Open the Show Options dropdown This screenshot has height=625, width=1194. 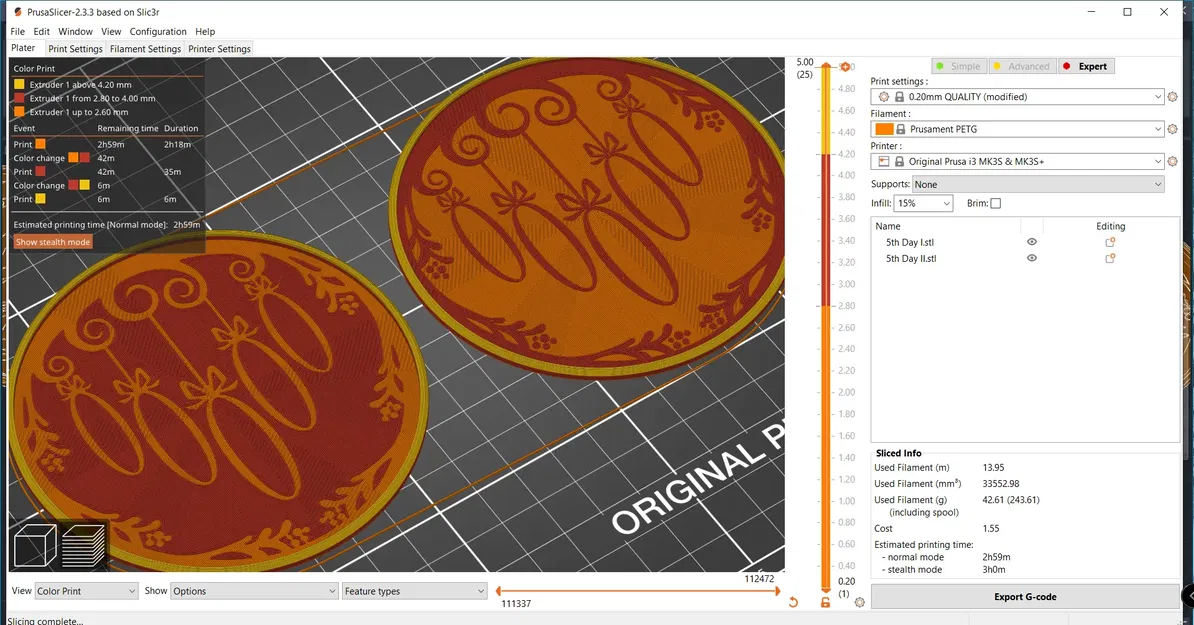coord(254,591)
